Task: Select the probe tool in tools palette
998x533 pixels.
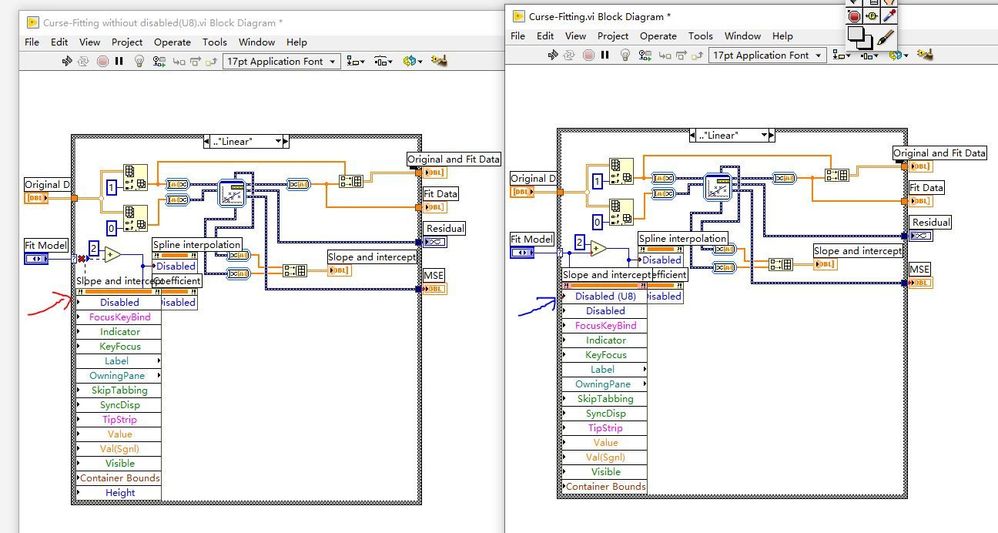Action: click(871, 16)
